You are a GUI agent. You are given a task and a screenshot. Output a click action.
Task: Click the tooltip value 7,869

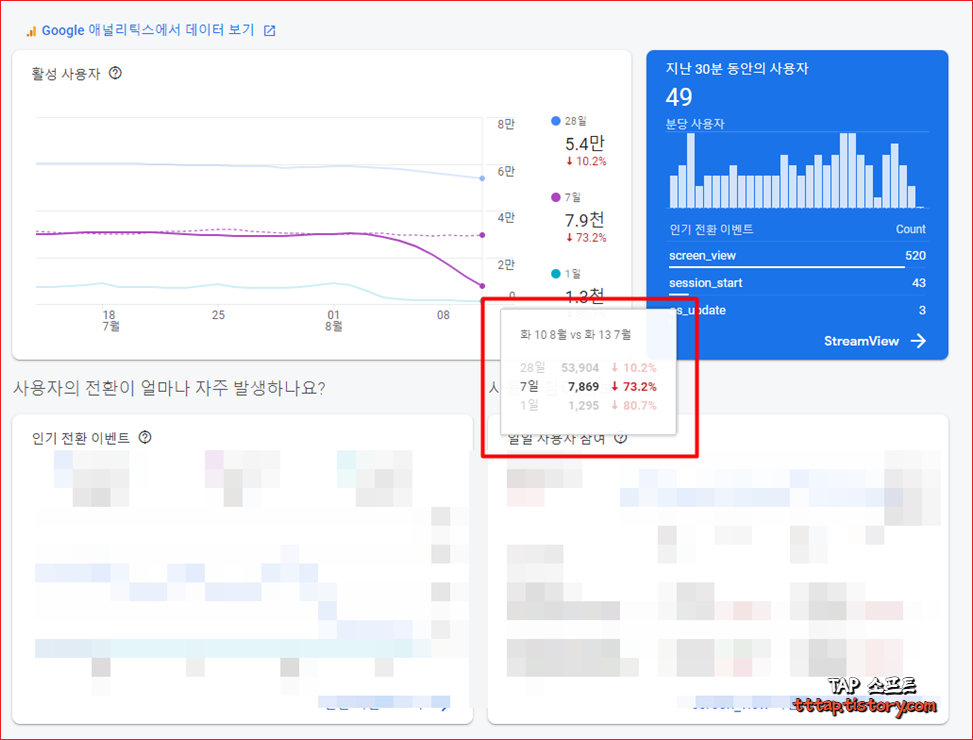583,386
